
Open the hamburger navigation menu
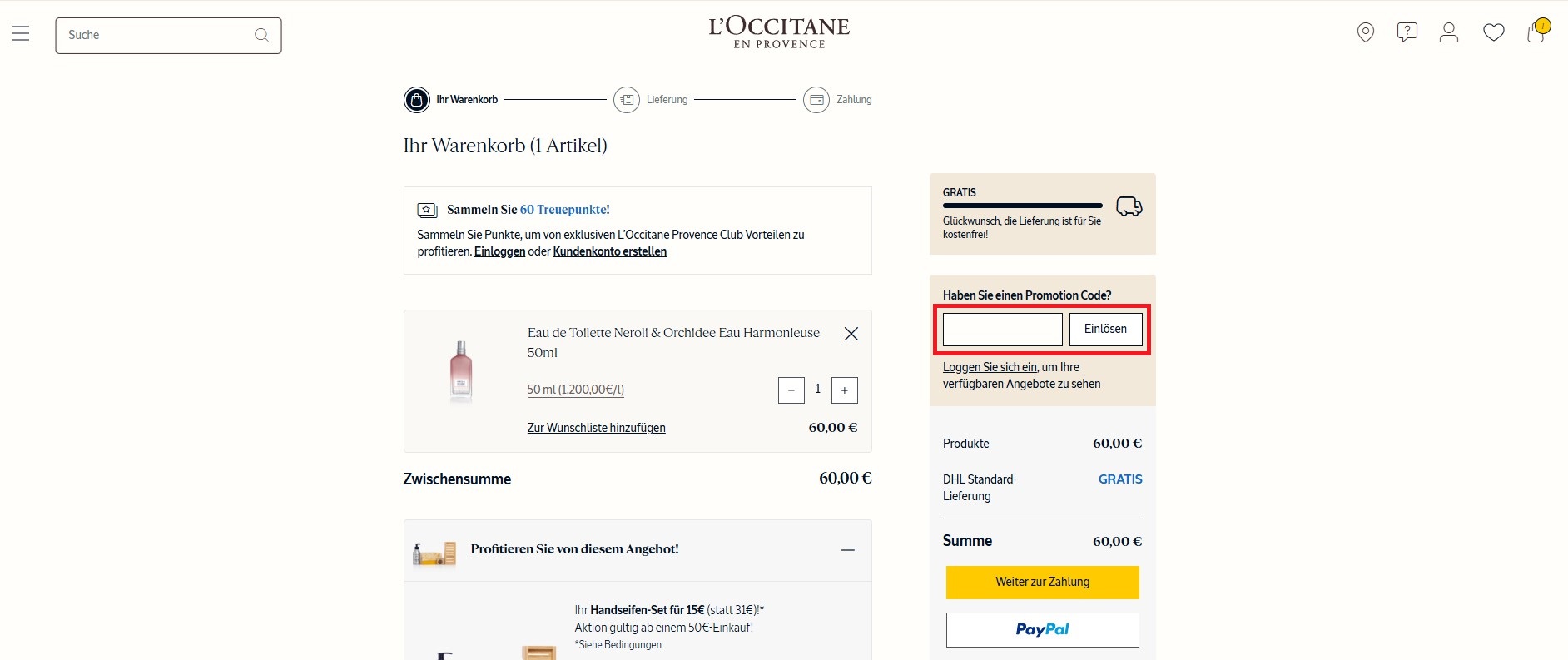tap(21, 33)
